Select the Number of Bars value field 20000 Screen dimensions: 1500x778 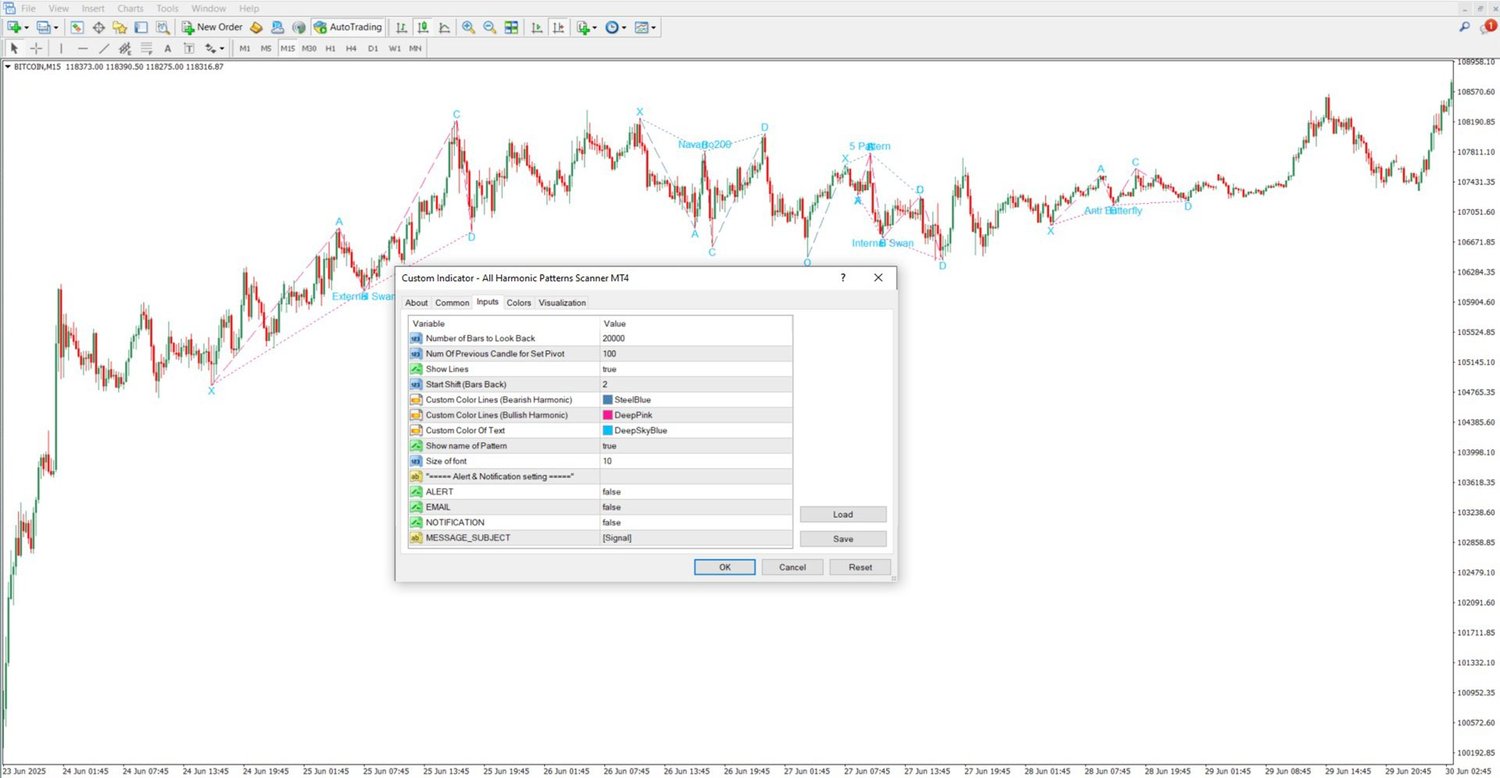point(696,338)
